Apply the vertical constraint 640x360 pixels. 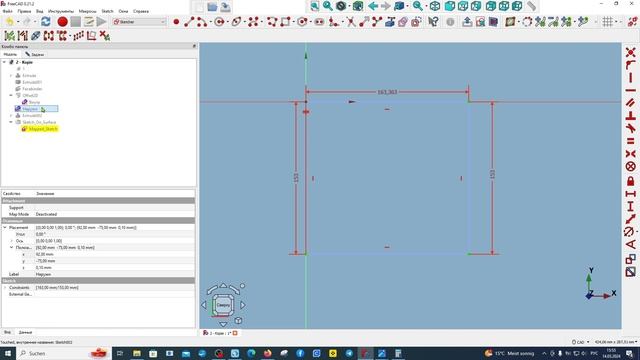(x=631, y=78)
